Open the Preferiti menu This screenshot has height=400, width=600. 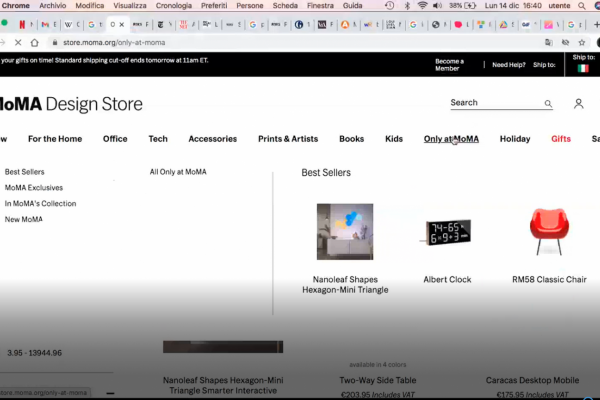click(214, 5)
